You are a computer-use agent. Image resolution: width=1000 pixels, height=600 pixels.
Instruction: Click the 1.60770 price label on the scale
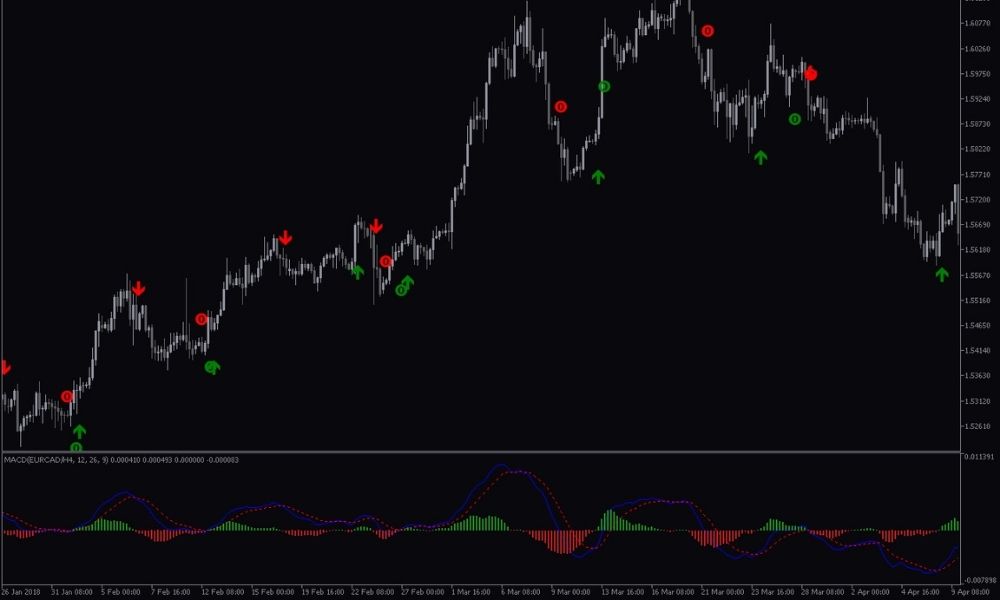(976, 23)
